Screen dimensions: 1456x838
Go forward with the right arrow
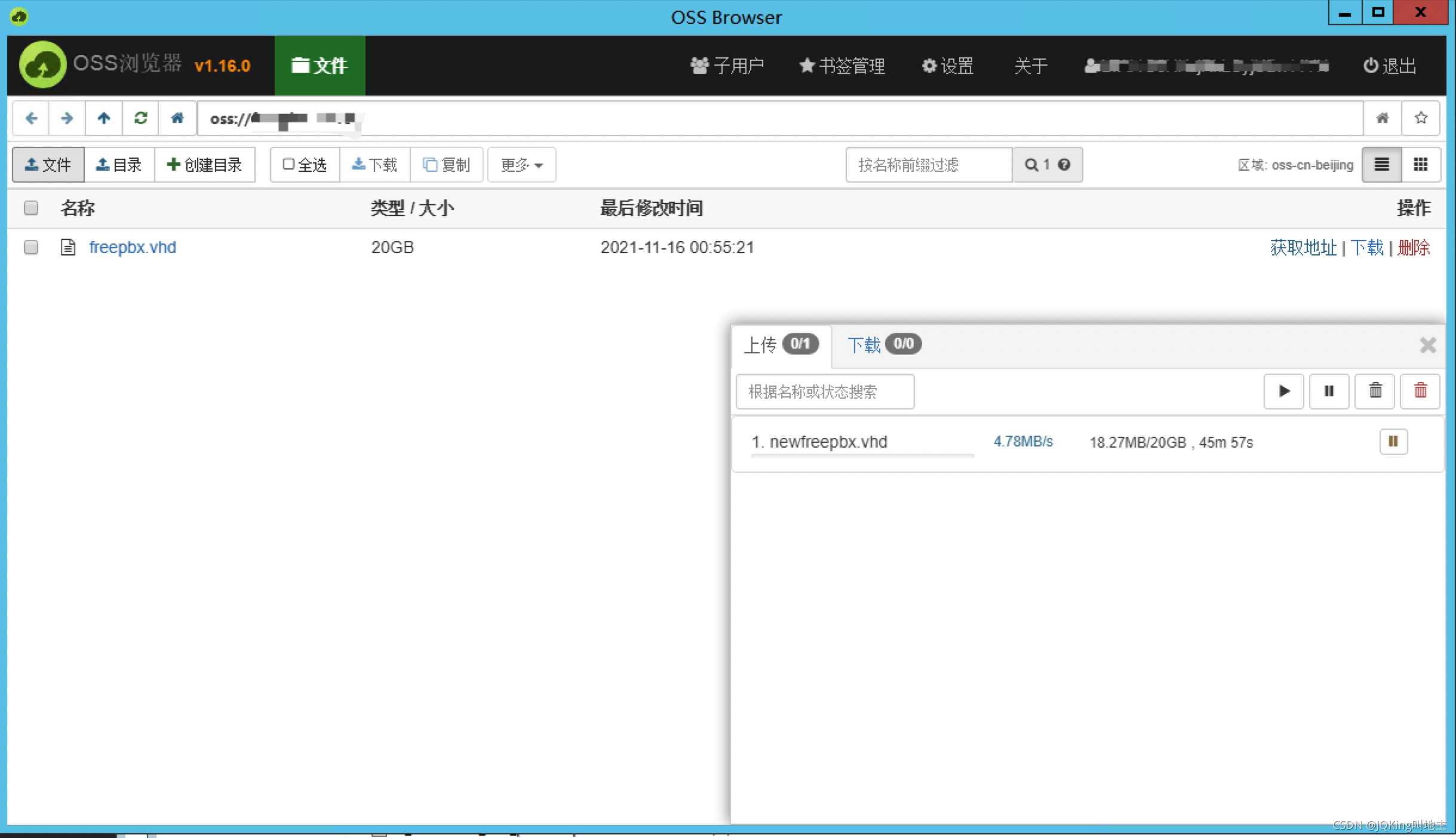67,118
